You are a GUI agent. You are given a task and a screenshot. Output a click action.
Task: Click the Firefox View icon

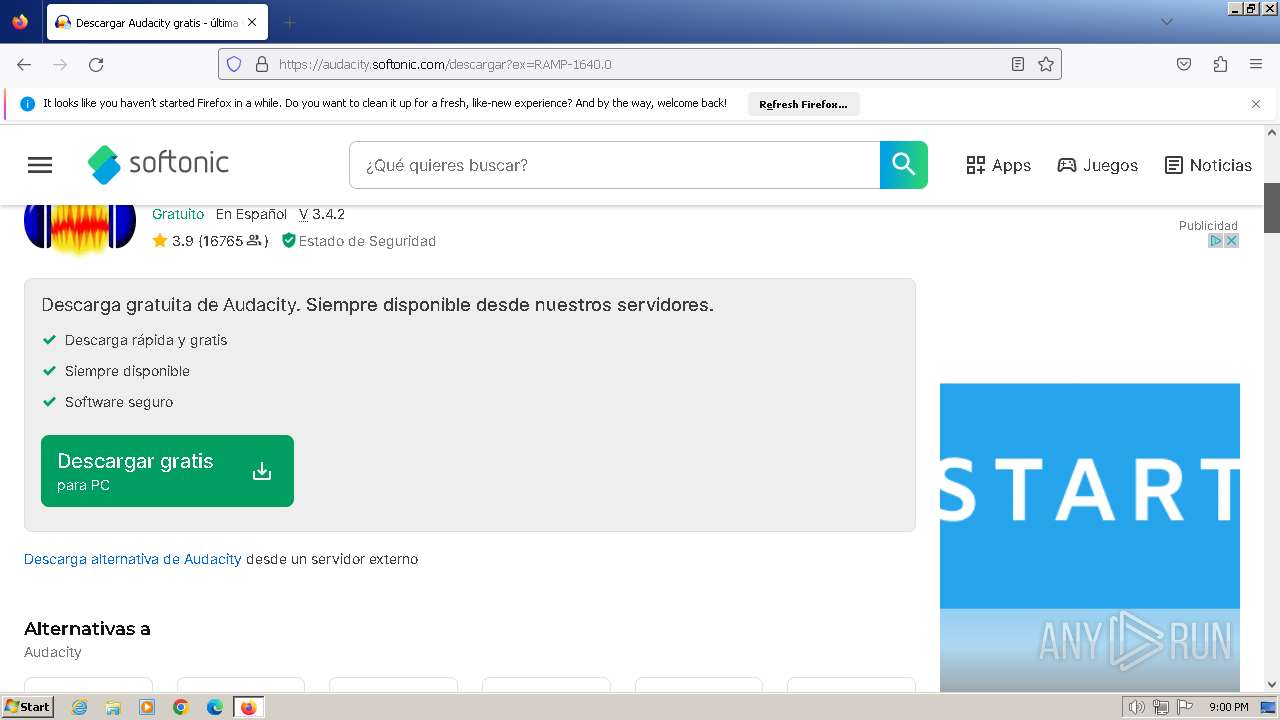click(20, 22)
